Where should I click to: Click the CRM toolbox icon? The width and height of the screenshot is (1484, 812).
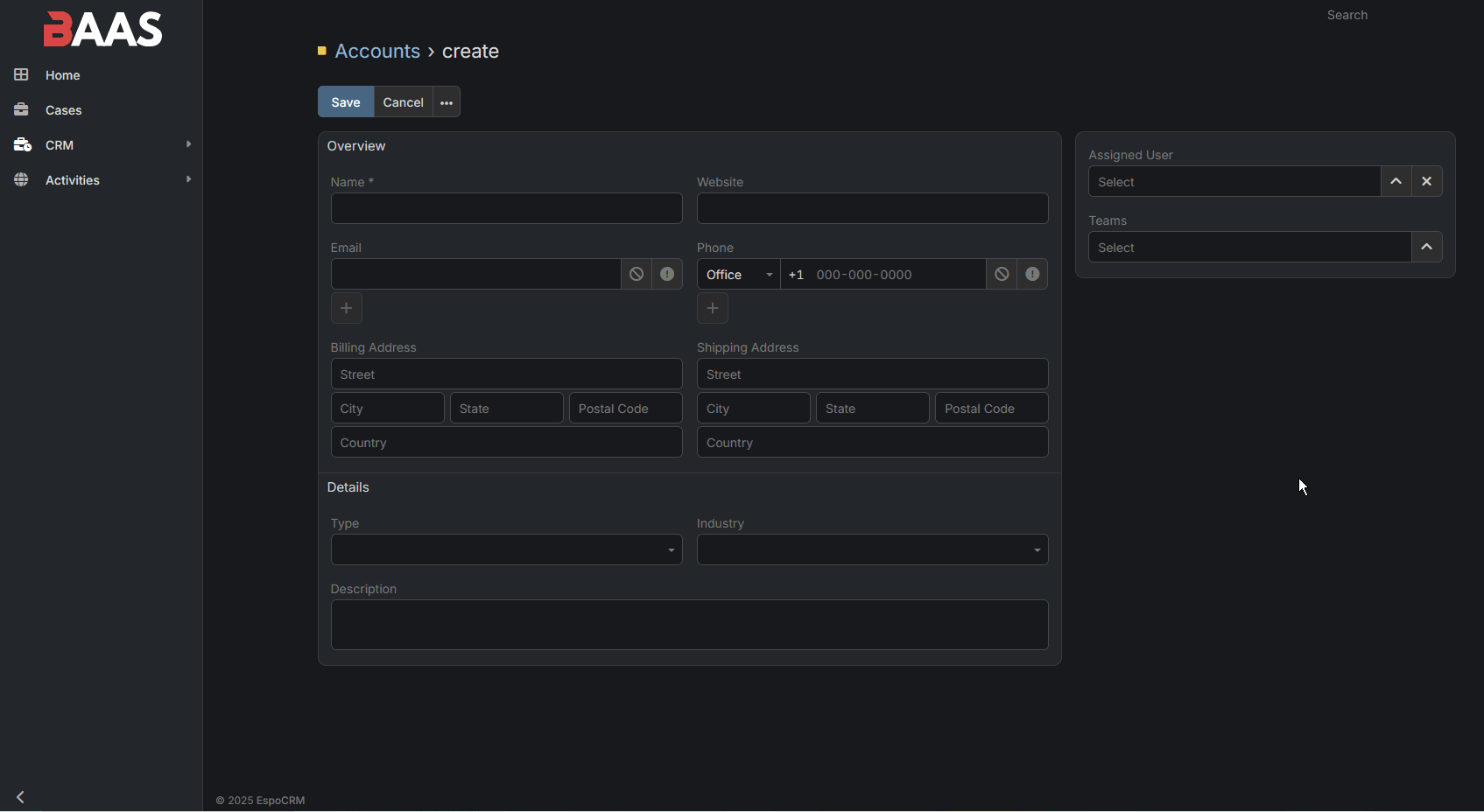tap(22, 144)
